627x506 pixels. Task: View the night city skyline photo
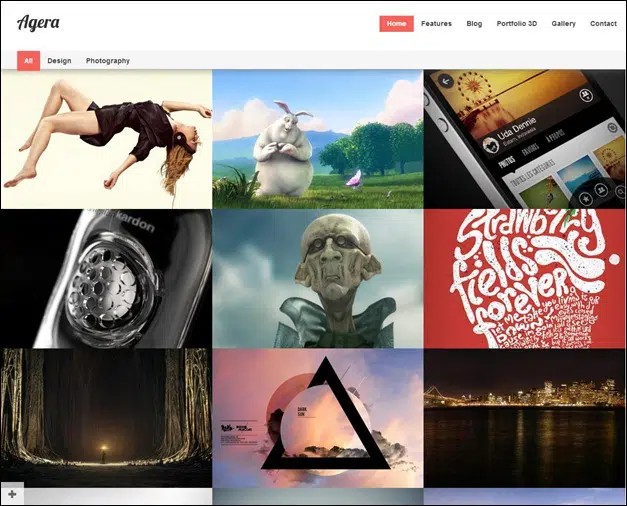[525, 417]
